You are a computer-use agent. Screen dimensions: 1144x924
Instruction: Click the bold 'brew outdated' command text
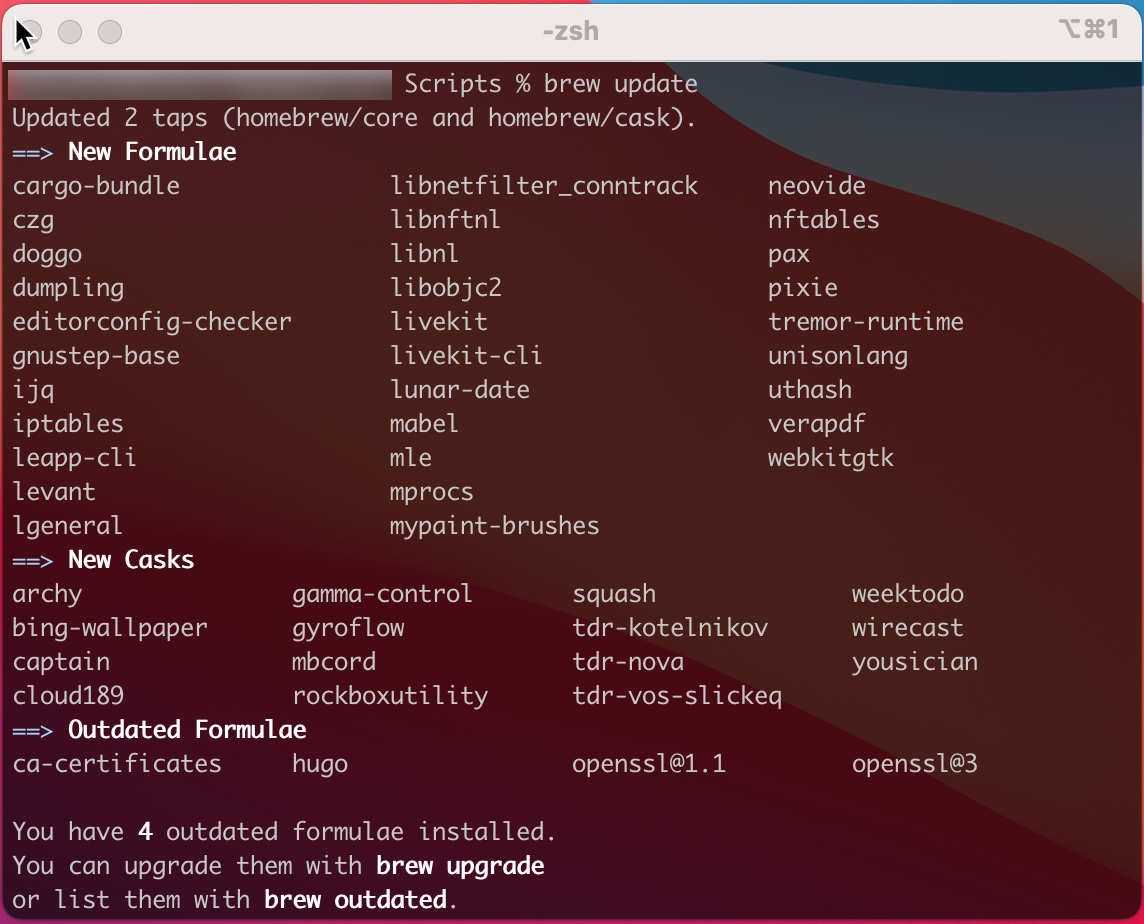coord(355,900)
